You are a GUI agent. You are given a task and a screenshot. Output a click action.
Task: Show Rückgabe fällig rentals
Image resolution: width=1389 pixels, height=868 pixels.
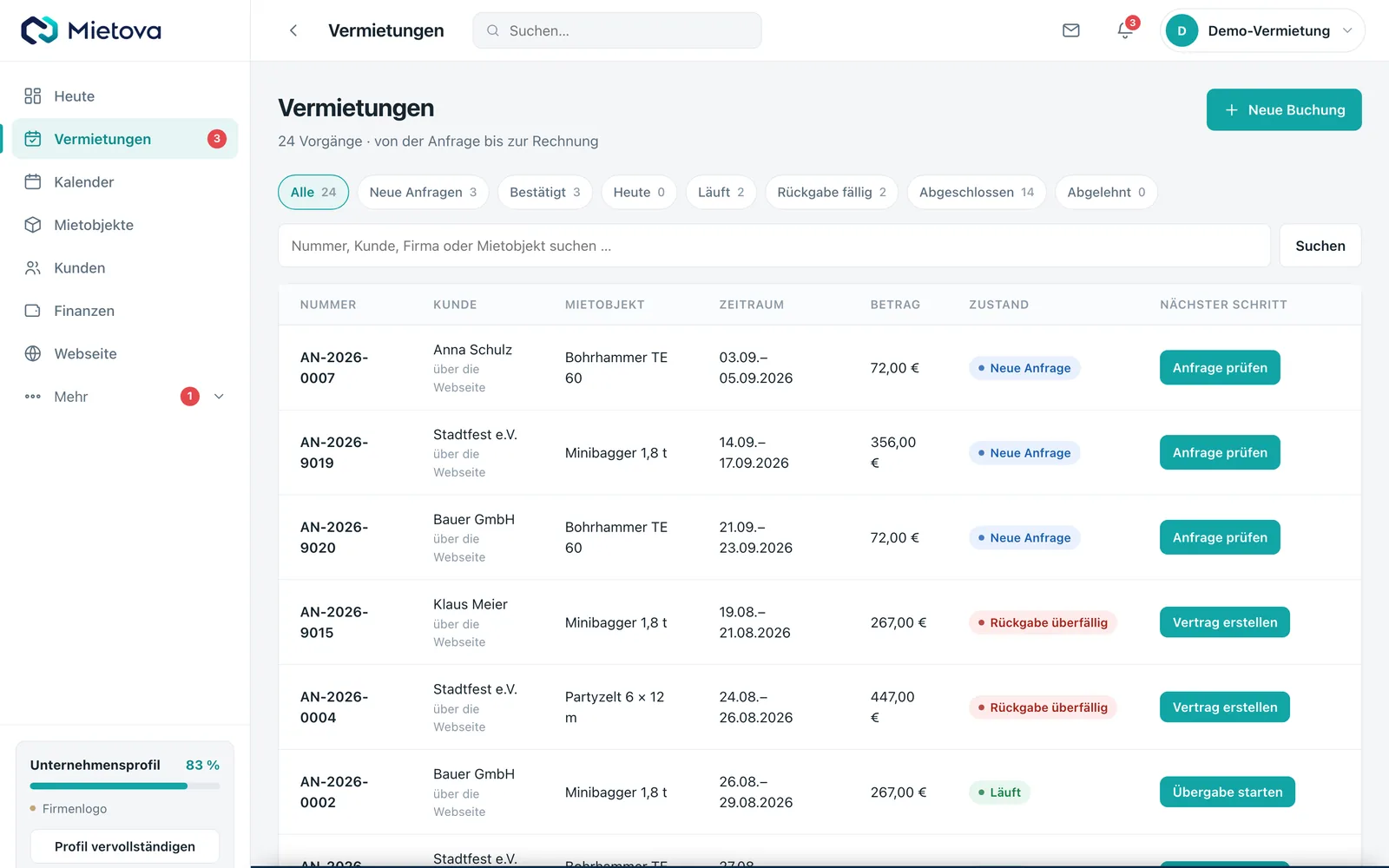(832, 193)
